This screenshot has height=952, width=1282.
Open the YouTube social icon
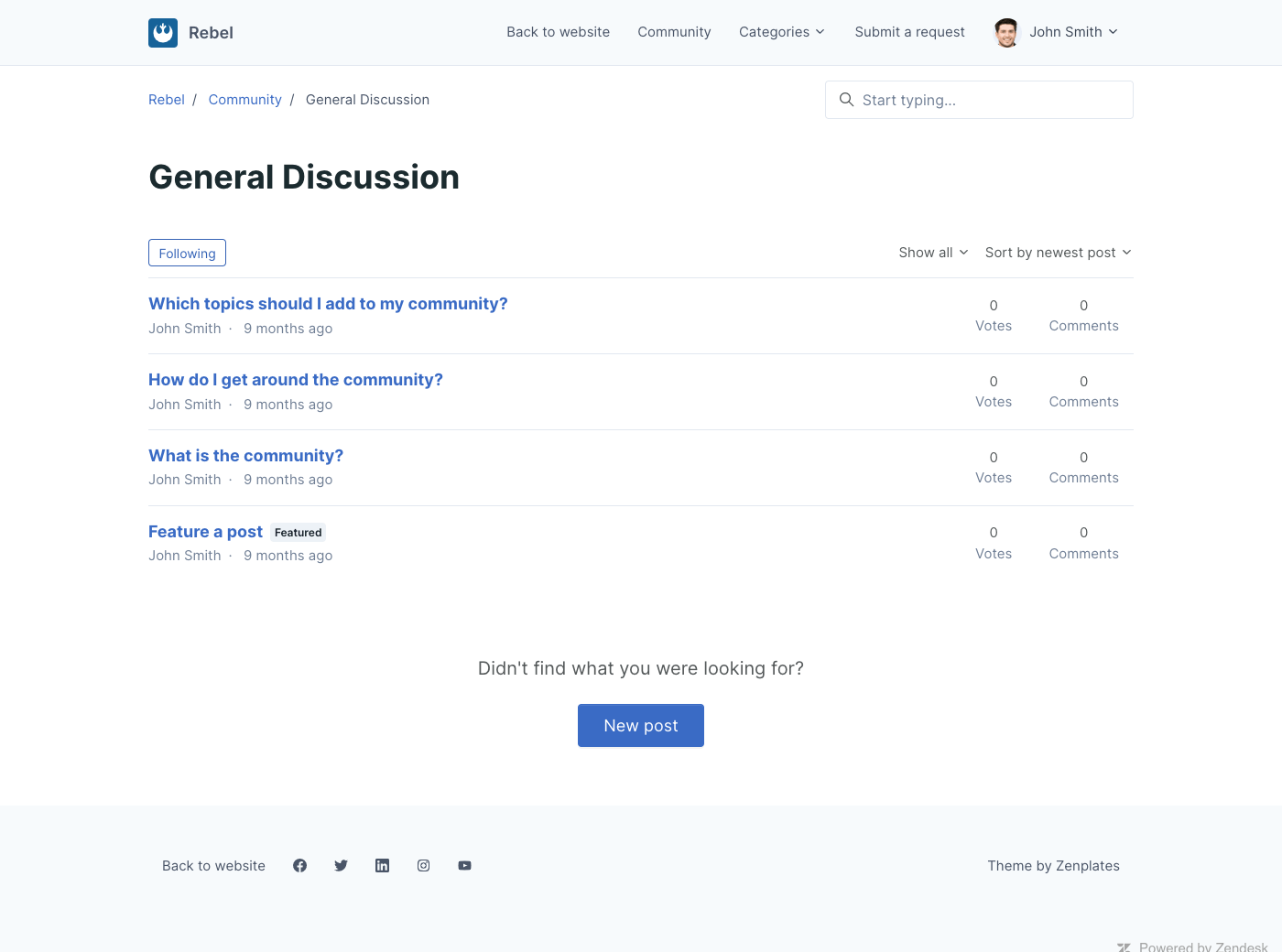(464, 866)
